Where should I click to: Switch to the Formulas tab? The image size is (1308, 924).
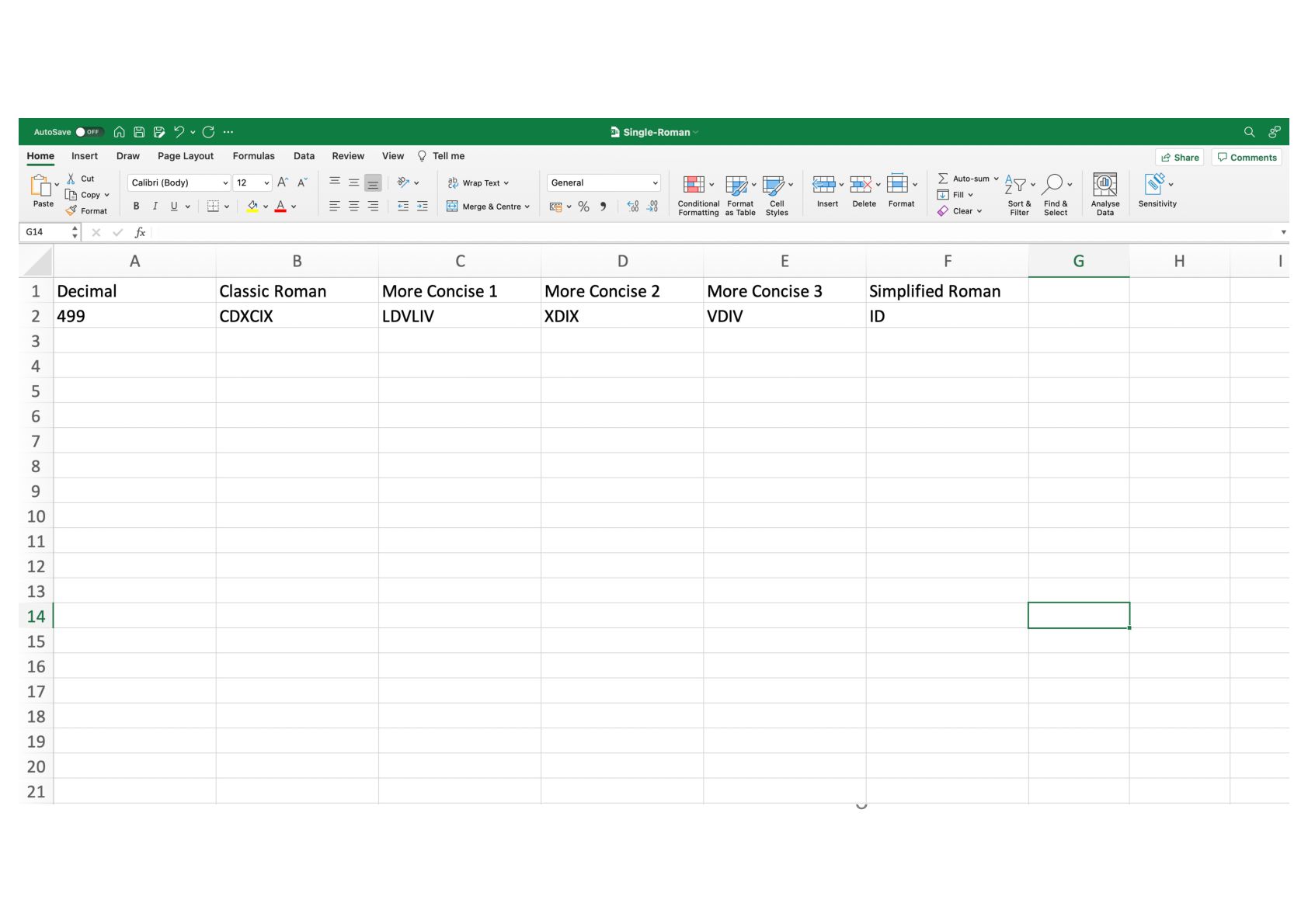coord(253,156)
